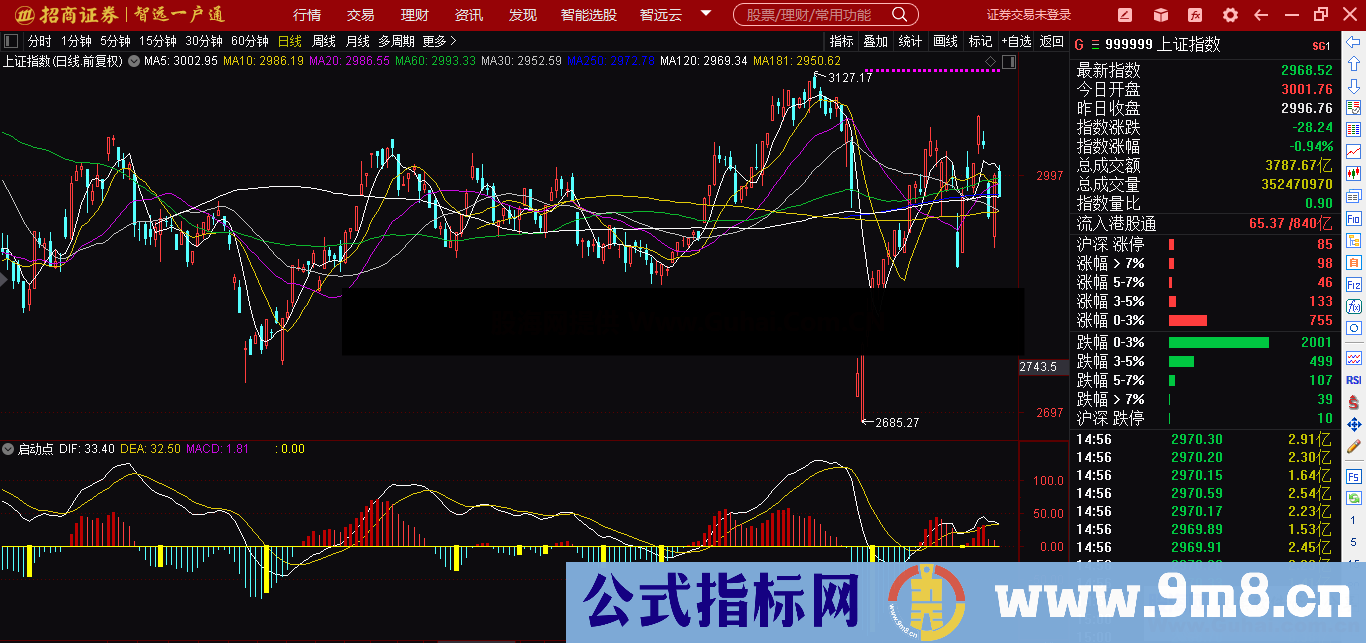Select the 画线 drawing tool
The image size is (1366, 643).
tap(944, 42)
